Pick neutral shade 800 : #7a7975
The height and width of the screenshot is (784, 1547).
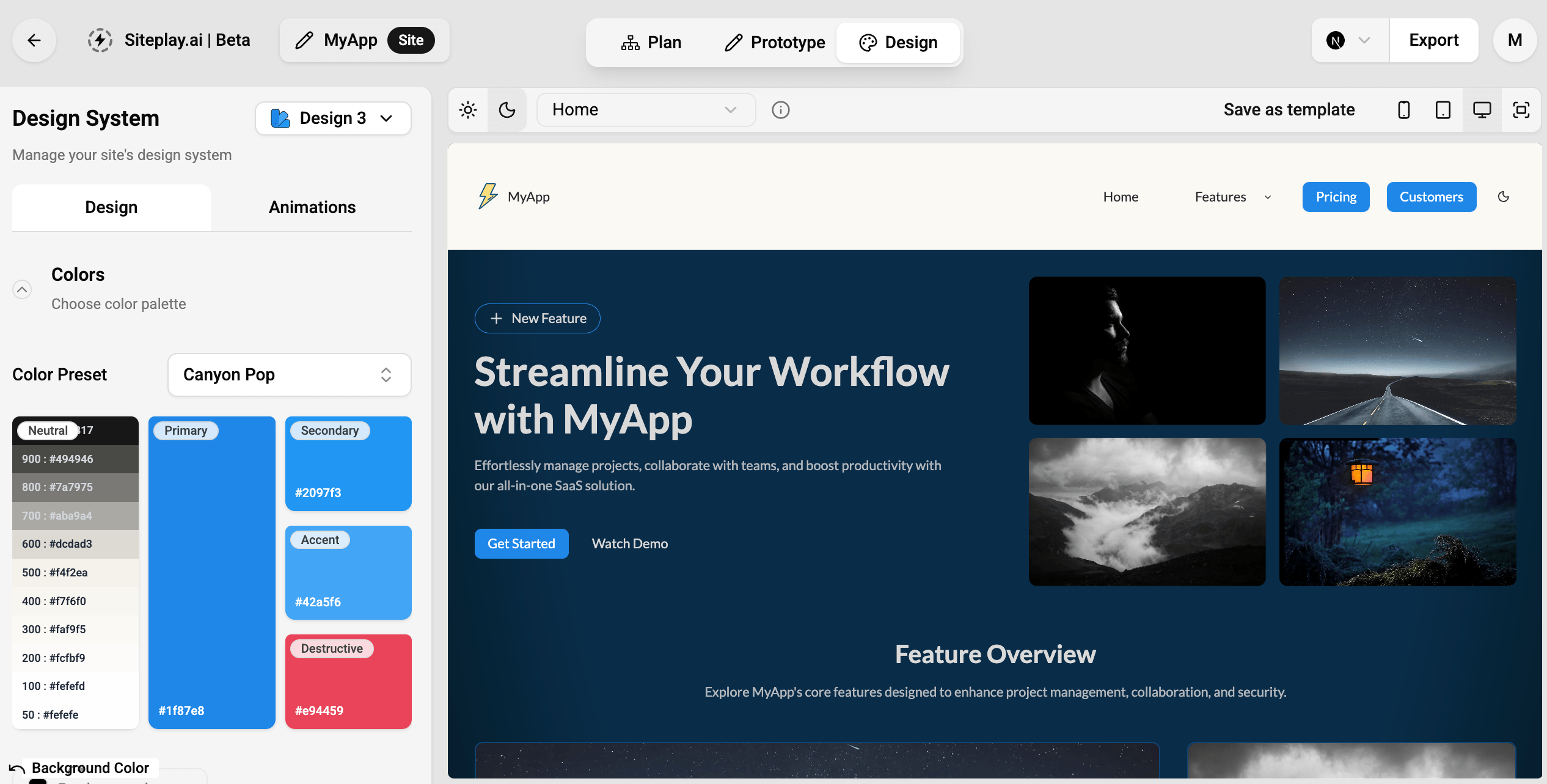[x=75, y=487]
